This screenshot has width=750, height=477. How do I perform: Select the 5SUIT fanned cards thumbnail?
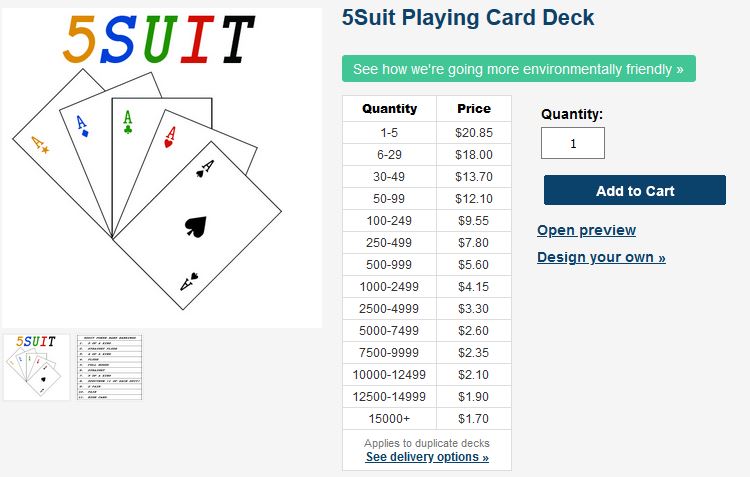pos(36,367)
